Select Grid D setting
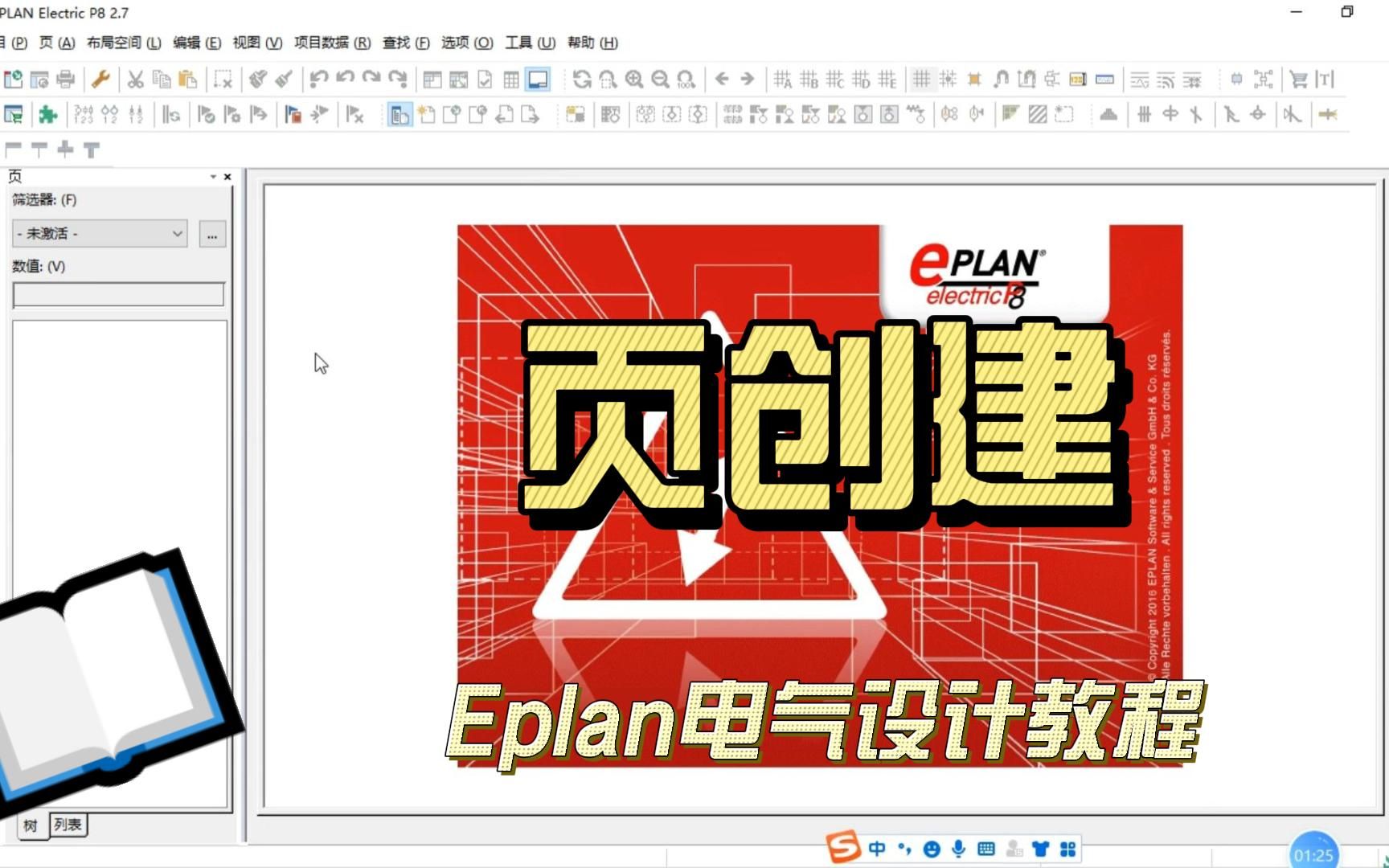The width and height of the screenshot is (1389, 868). click(861, 79)
